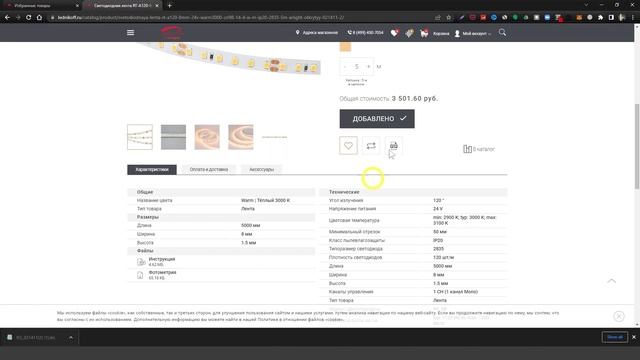Expand the Мой аккаунт dropdown
This screenshot has height=360, width=640.
point(473,33)
